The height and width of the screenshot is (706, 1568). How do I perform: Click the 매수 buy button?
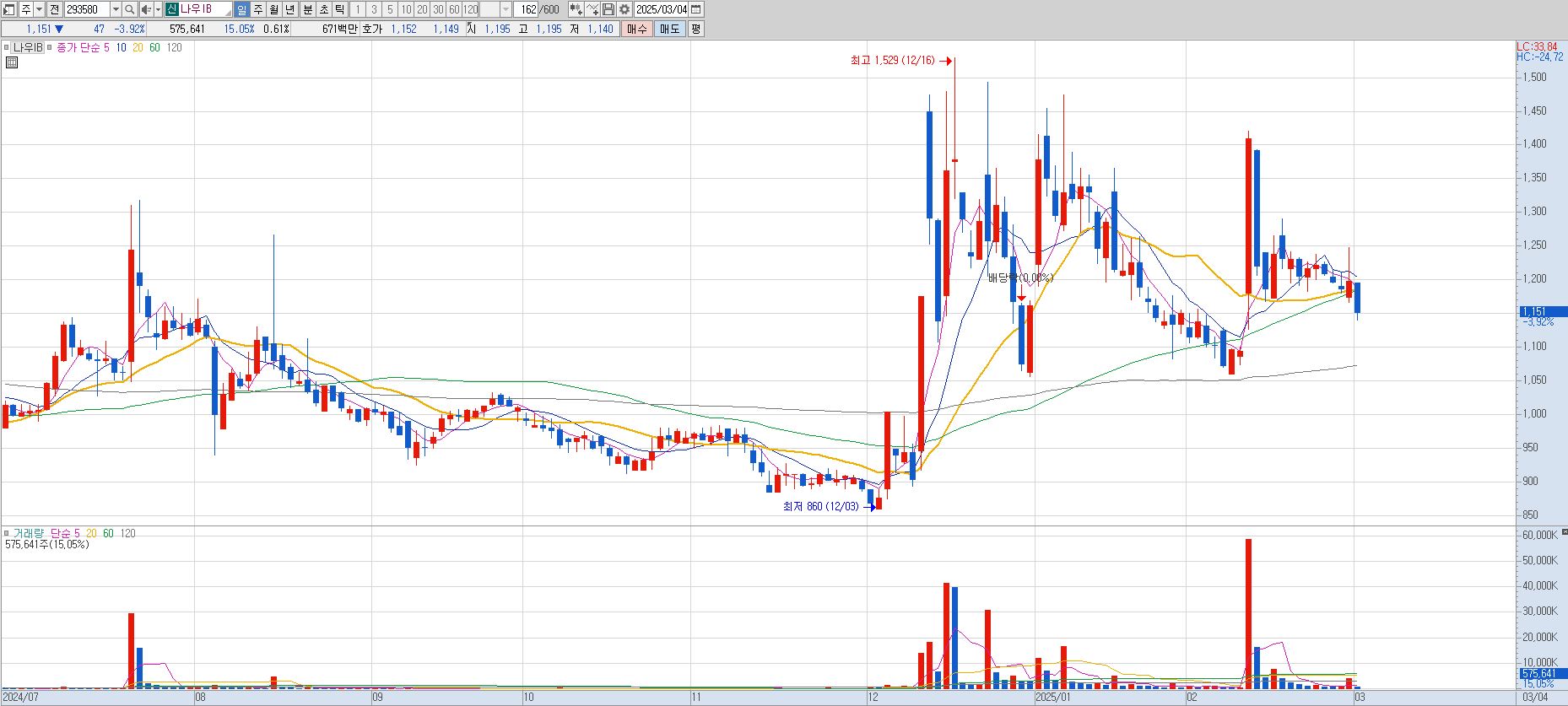click(x=636, y=29)
